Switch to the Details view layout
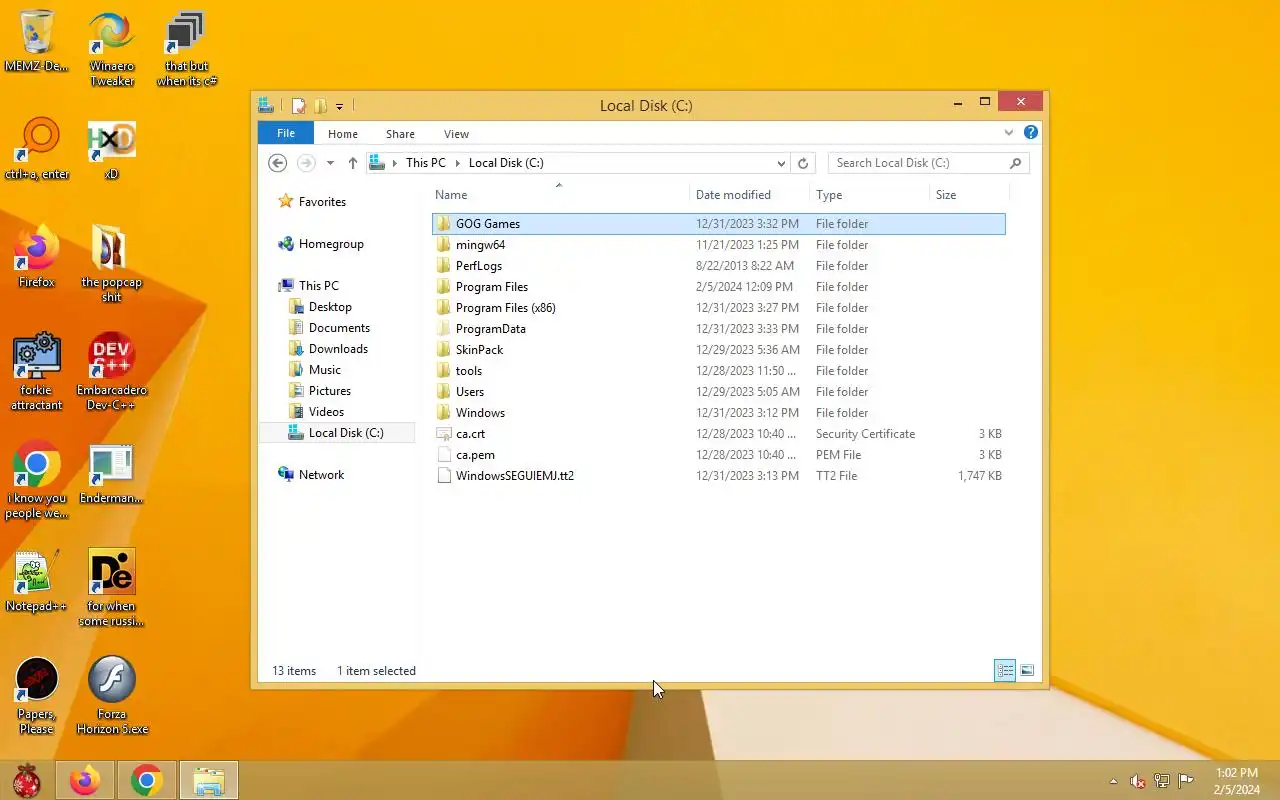The width and height of the screenshot is (1280, 800). (x=1005, y=671)
